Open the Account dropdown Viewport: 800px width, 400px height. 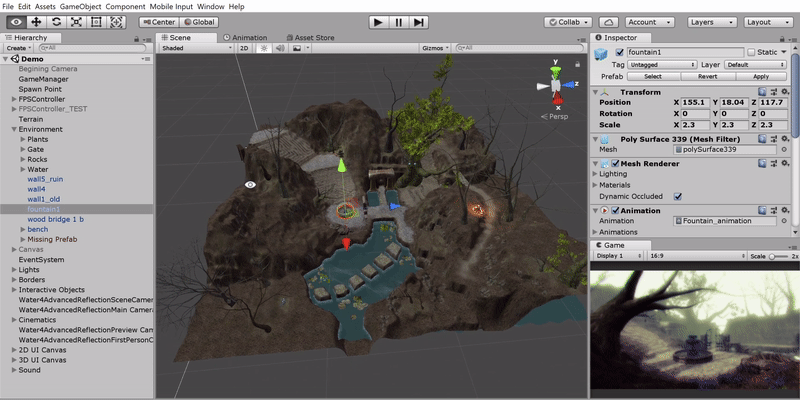click(x=649, y=22)
